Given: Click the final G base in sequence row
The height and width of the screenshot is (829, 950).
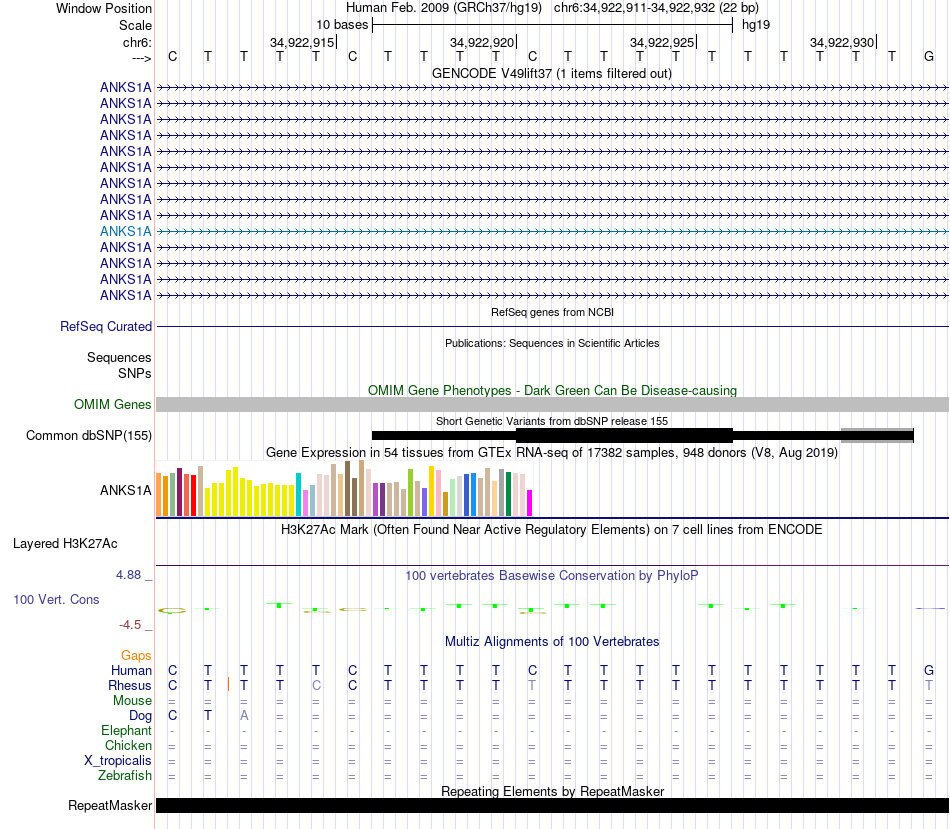Looking at the screenshot, I should coord(929,56).
